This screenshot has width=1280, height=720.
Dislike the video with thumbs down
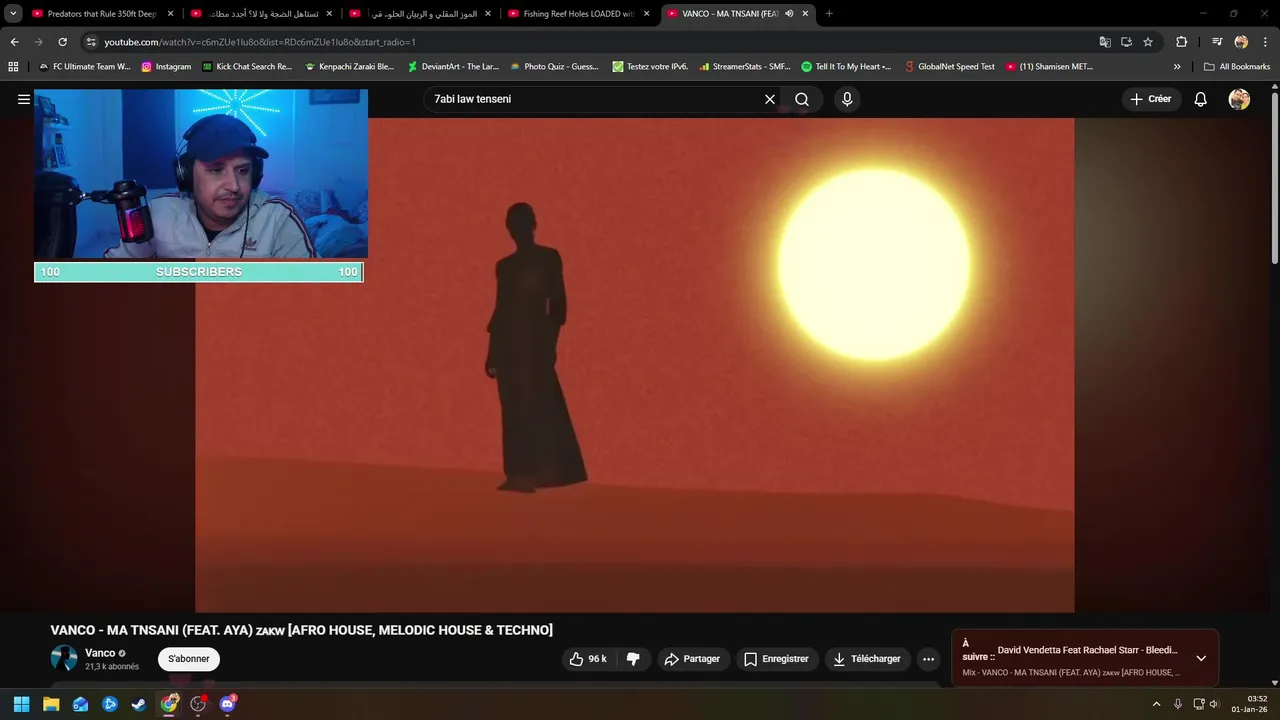[x=633, y=659]
